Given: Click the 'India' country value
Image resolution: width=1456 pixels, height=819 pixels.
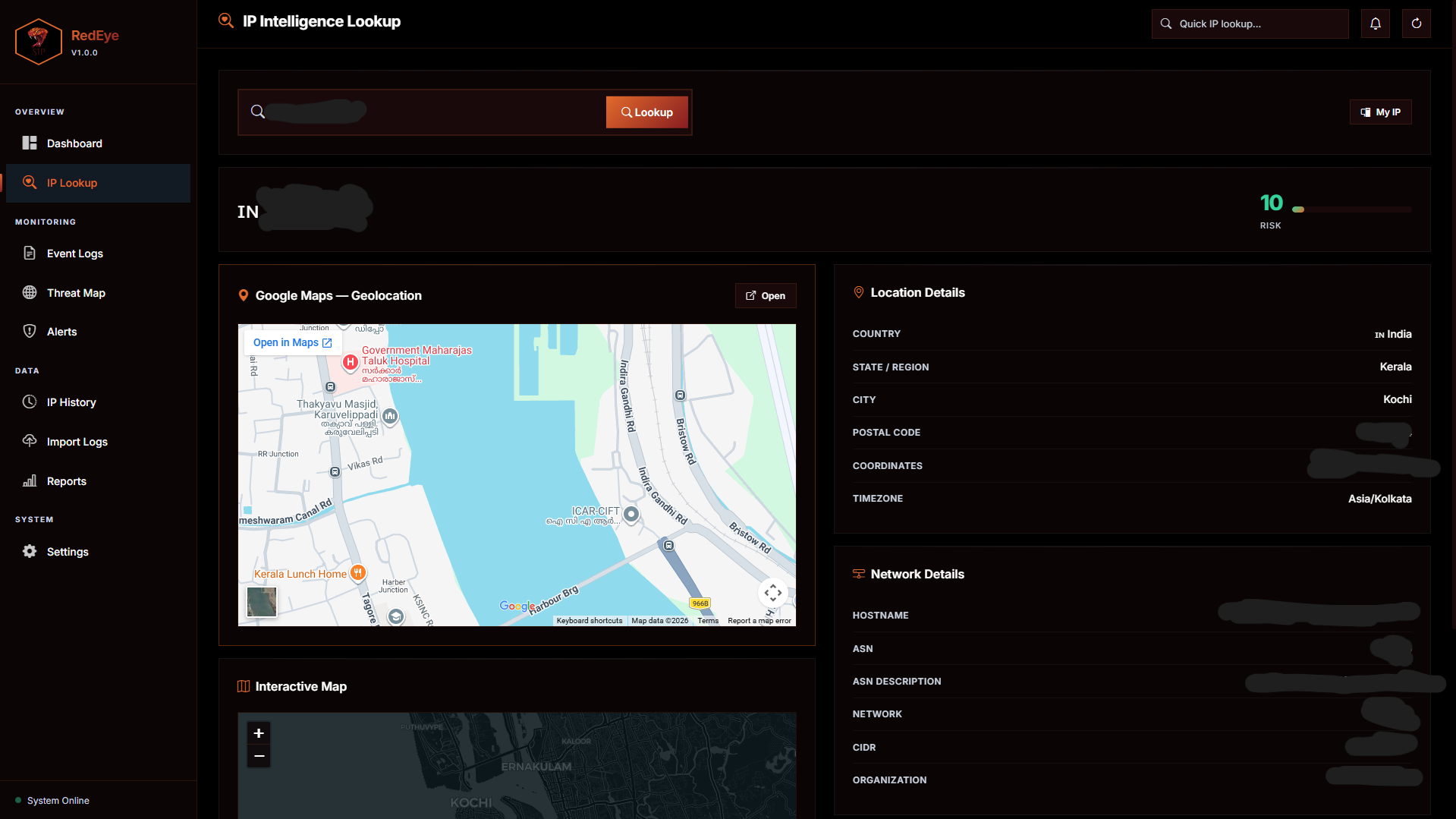Looking at the screenshot, I should click(1399, 334).
